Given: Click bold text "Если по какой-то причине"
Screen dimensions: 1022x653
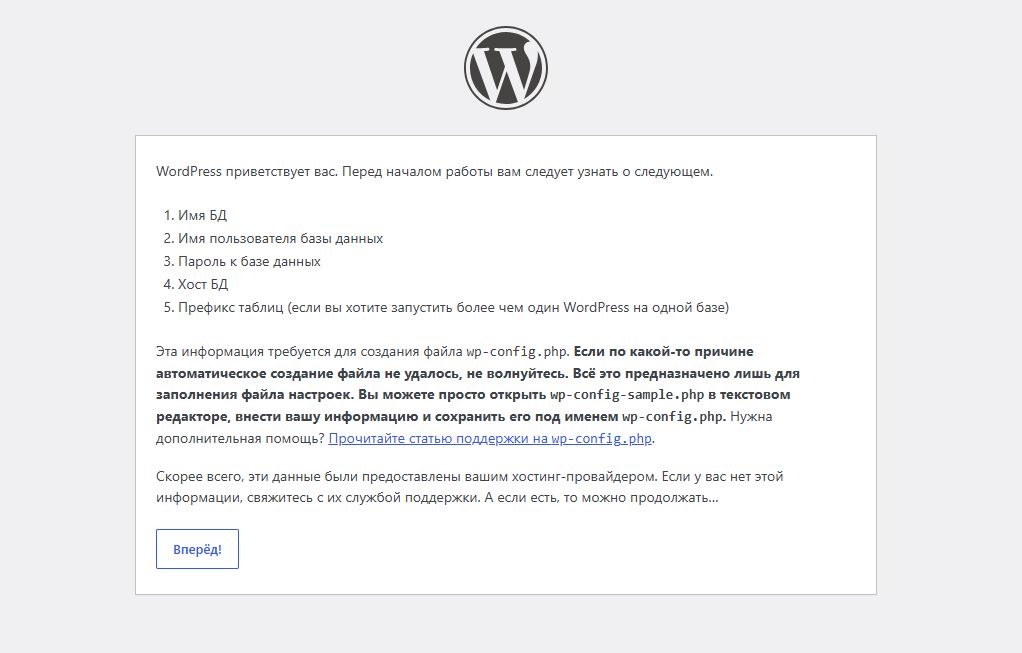Looking at the screenshot, I should pos(664,351).
